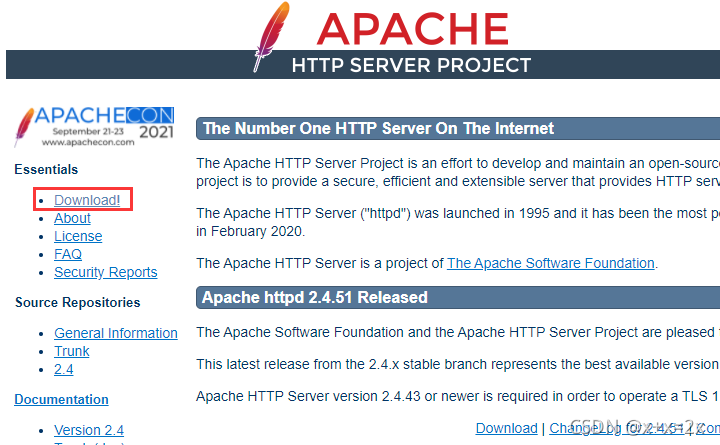Open the About link in sidebar
The width and height of the screenshot is (720, 445).
[x=72, y=218]
